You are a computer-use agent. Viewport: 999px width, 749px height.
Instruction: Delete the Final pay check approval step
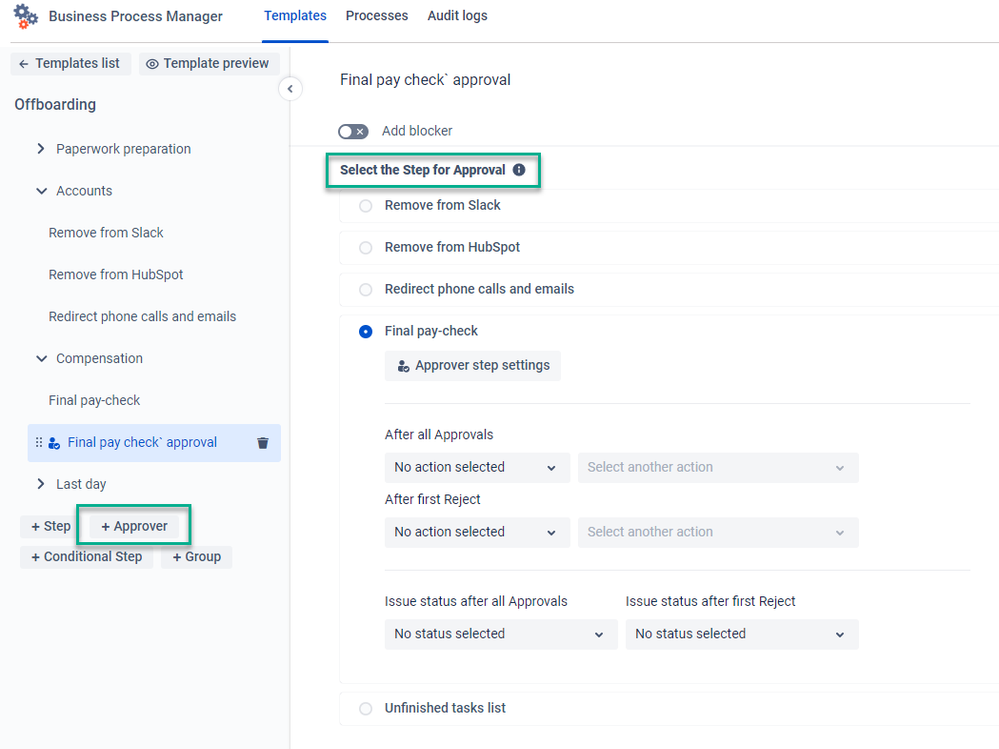coord(262,443)
